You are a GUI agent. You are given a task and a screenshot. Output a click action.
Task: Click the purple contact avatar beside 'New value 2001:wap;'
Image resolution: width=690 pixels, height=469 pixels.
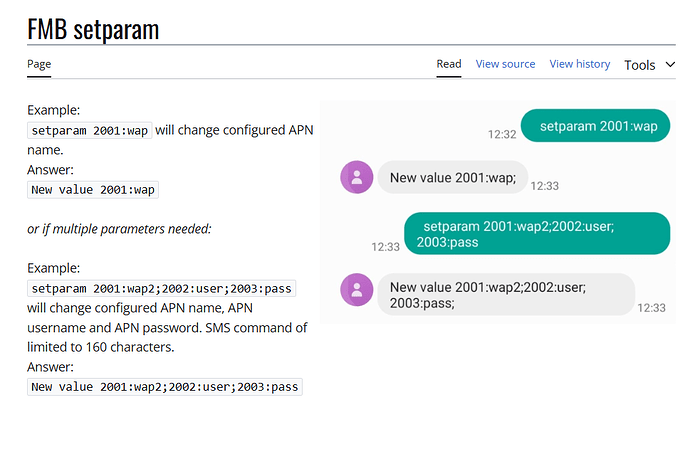click(357, 177)
